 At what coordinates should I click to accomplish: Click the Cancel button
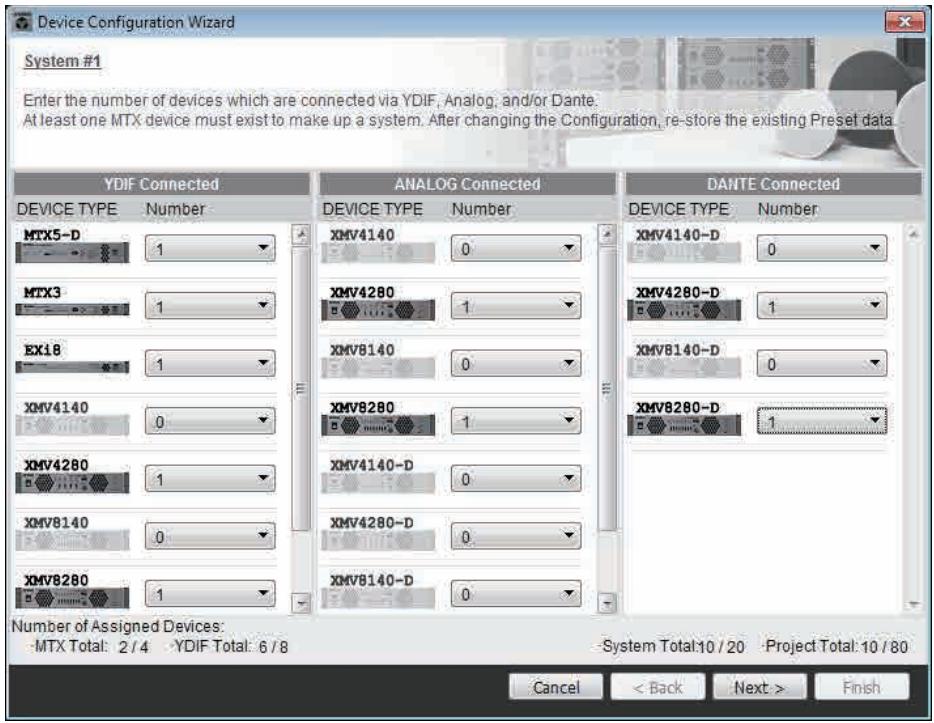(556, 687)
